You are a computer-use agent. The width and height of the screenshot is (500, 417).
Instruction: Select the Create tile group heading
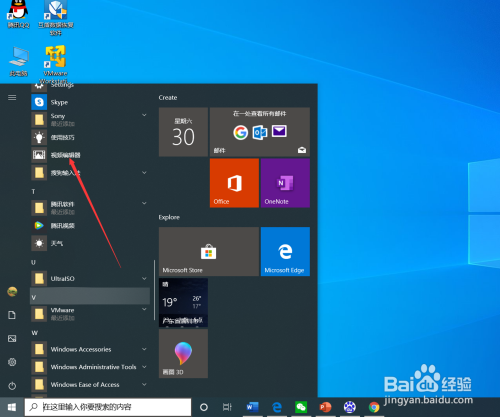point(168,98)
